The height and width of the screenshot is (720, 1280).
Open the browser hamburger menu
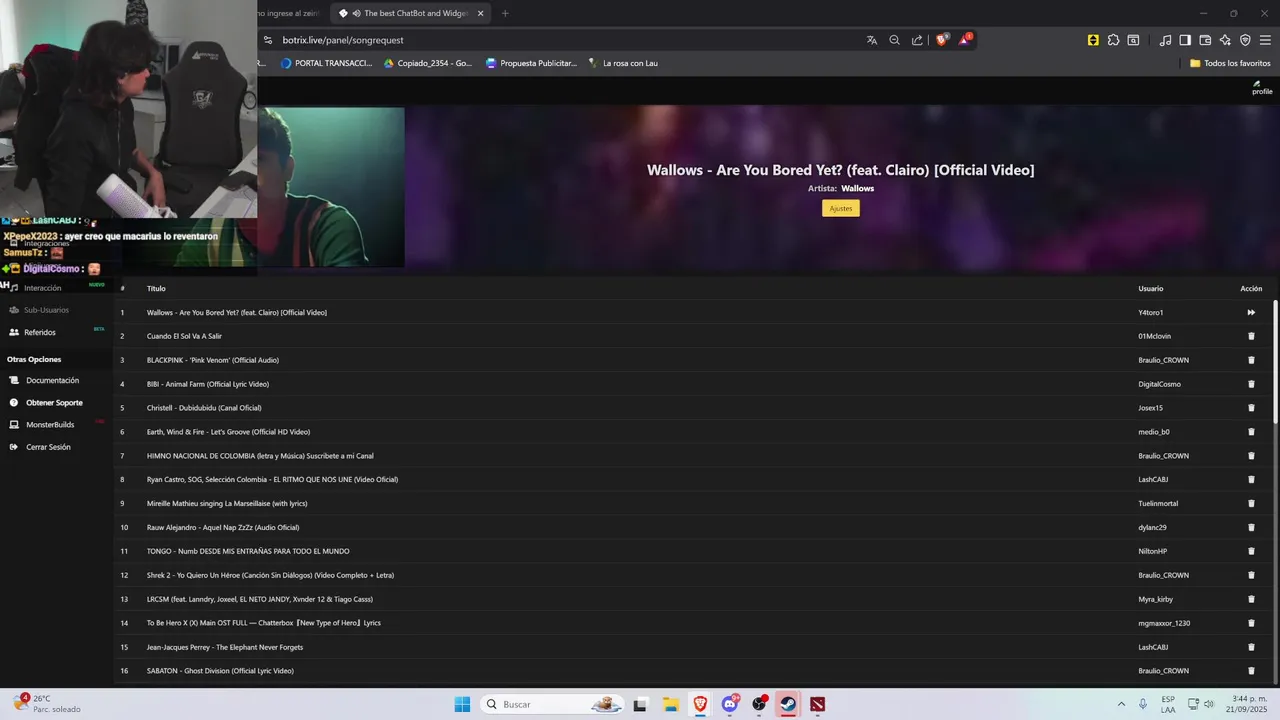[1265, 40]
